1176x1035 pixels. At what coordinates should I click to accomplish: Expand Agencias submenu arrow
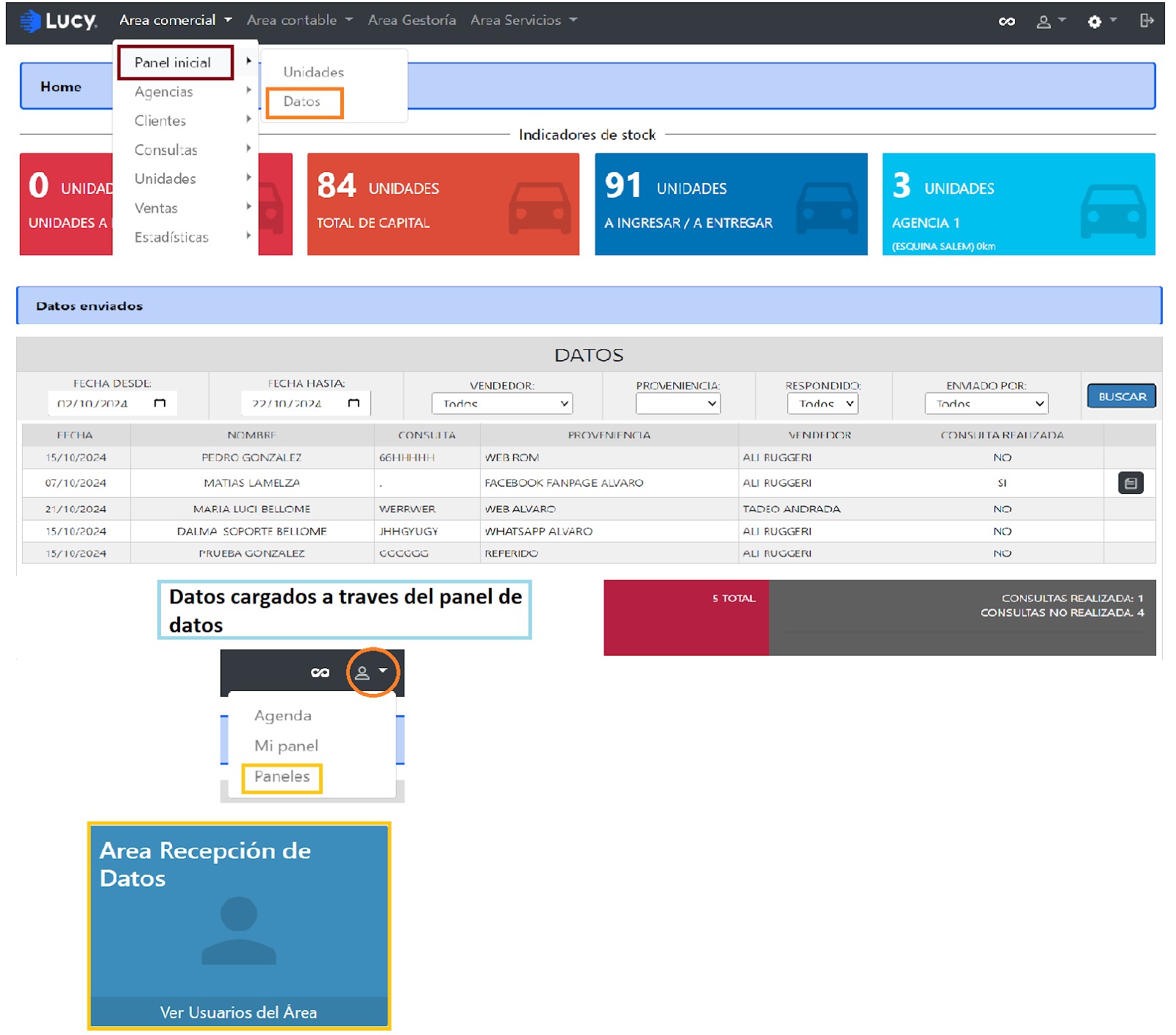[x=248, y=90]
